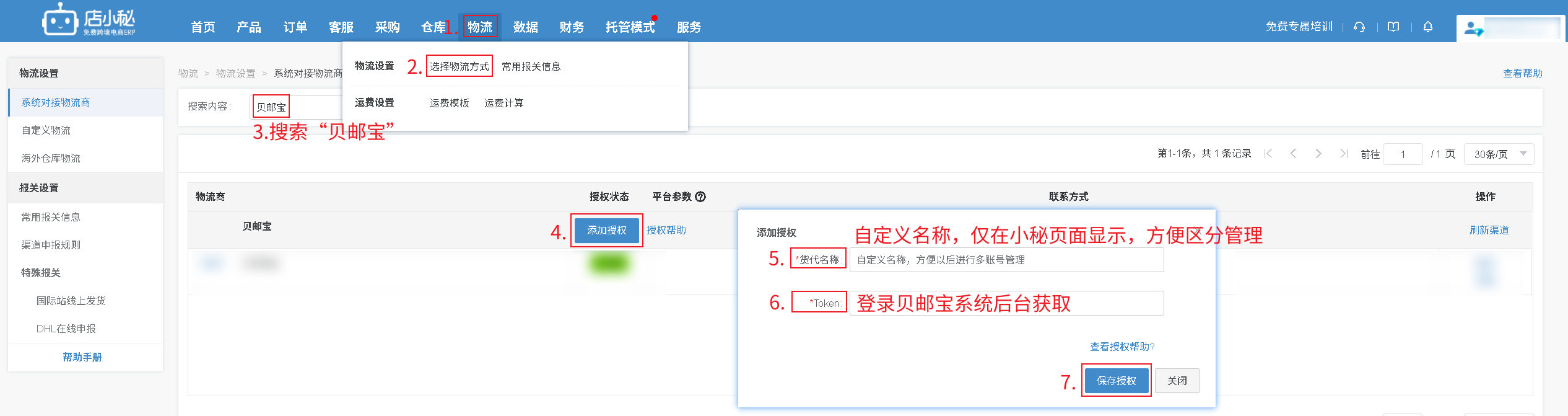Select 选择物流方式 in dropdown menu
Image resolution: width=1568 pixels, height=416 pixels.
[460, 66]
